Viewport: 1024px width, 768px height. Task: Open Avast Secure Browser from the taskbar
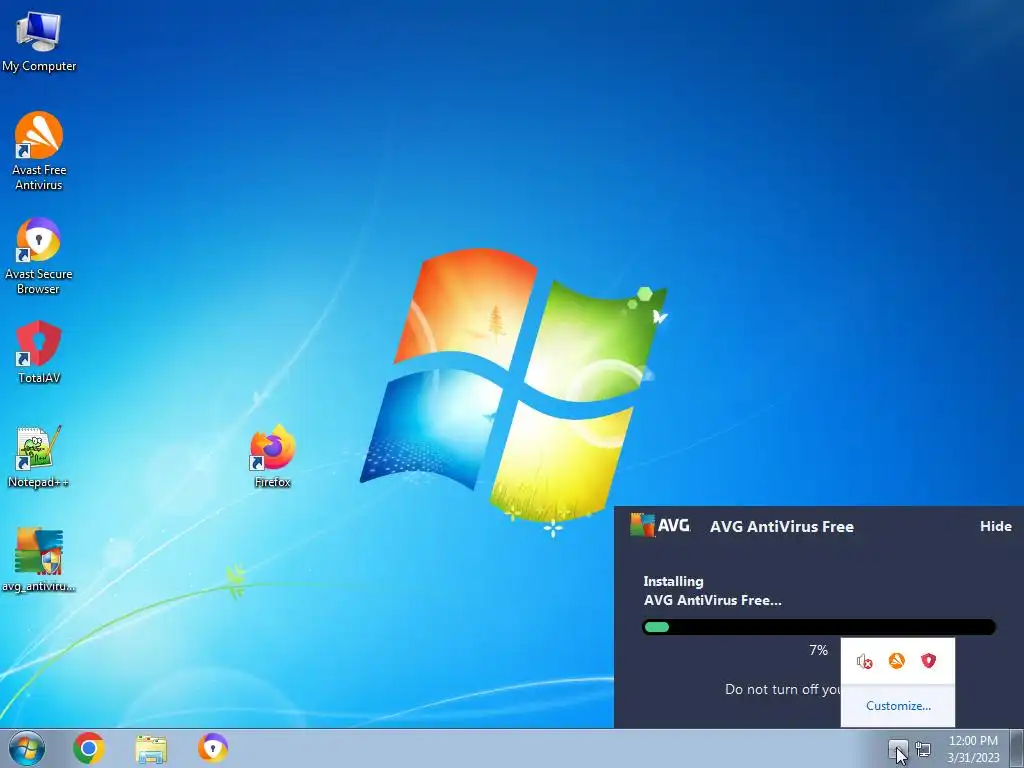point(213,748)
